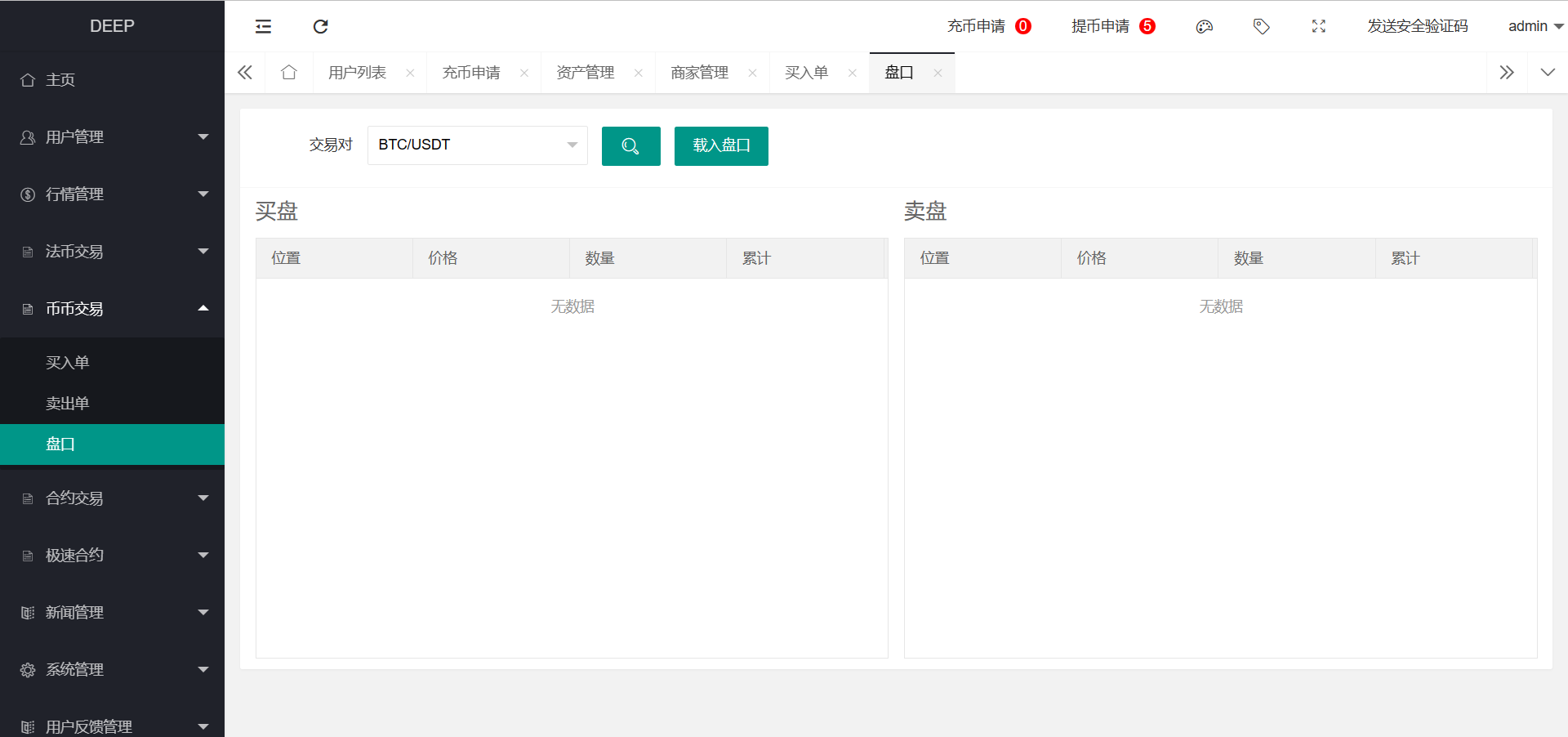Image resolution: width=1568 pixels, height=737 pixels.
Task: Switch to the 资产管理 tab
Action: 585,72
